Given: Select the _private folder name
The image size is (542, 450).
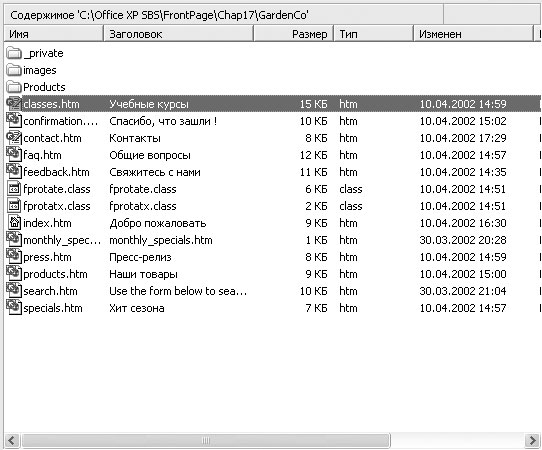Looking at the screenshot, I should pos(44,53).
